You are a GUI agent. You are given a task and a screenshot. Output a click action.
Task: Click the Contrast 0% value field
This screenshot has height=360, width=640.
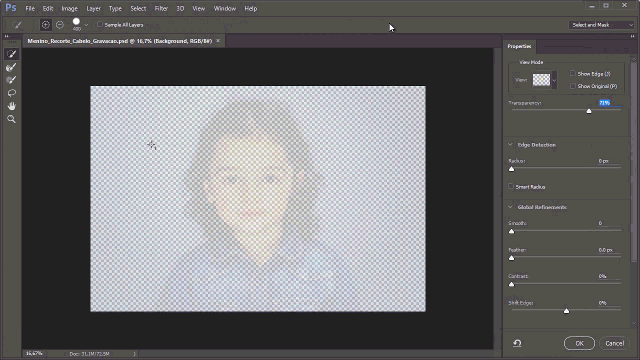click(609, 276)
